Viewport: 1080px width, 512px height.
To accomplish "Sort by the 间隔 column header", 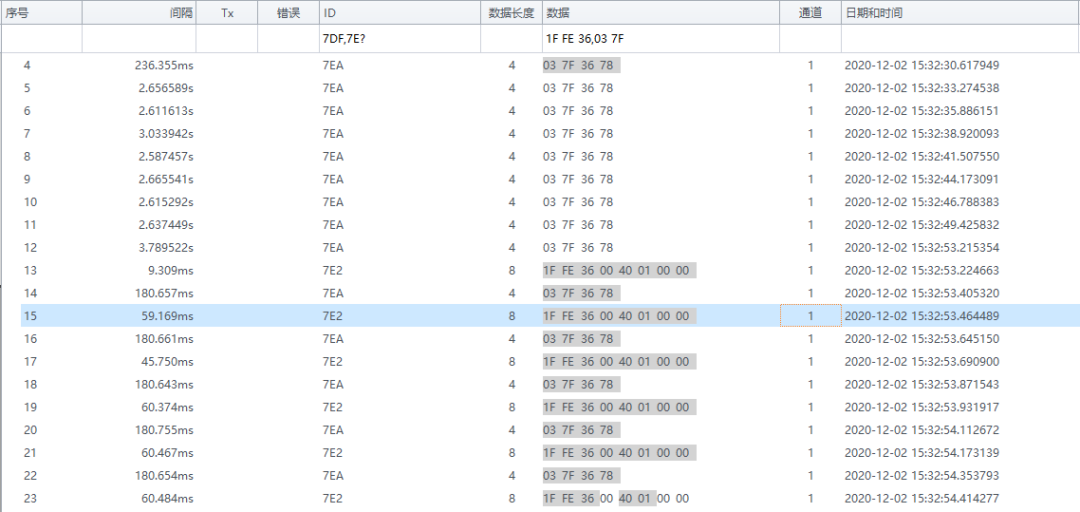I will [139, 13].
